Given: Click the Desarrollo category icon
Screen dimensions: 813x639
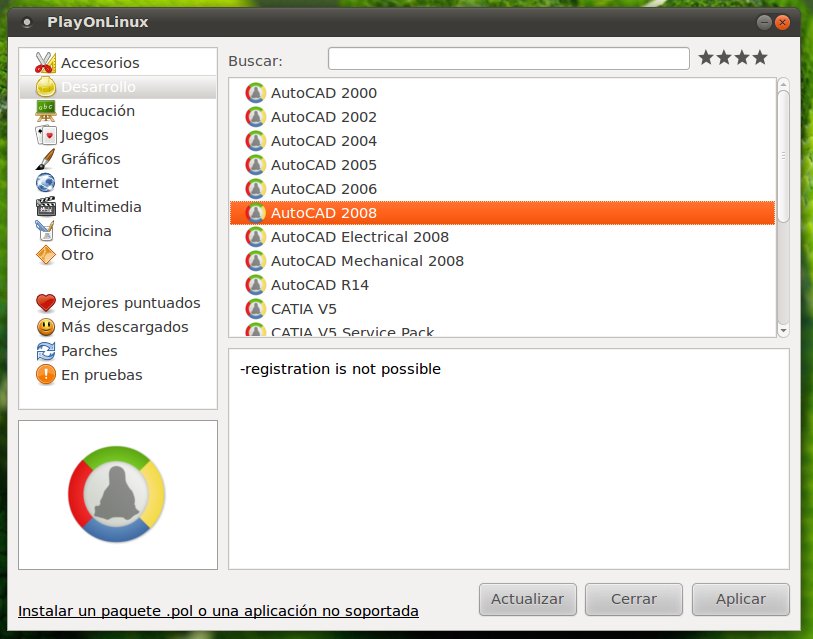Looking at the screenshot, I should point(46,87).
